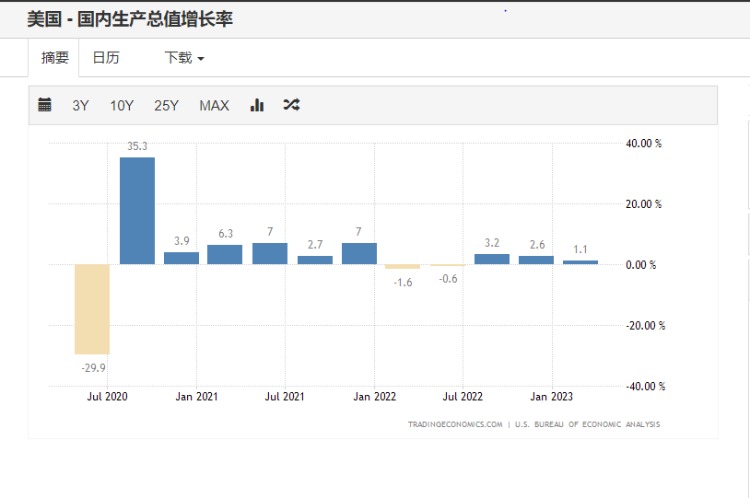This screenshot has height=498, width=750.
Task: Click the bar chart type icon
Action: pyautogui.click(x=257, y=105)
